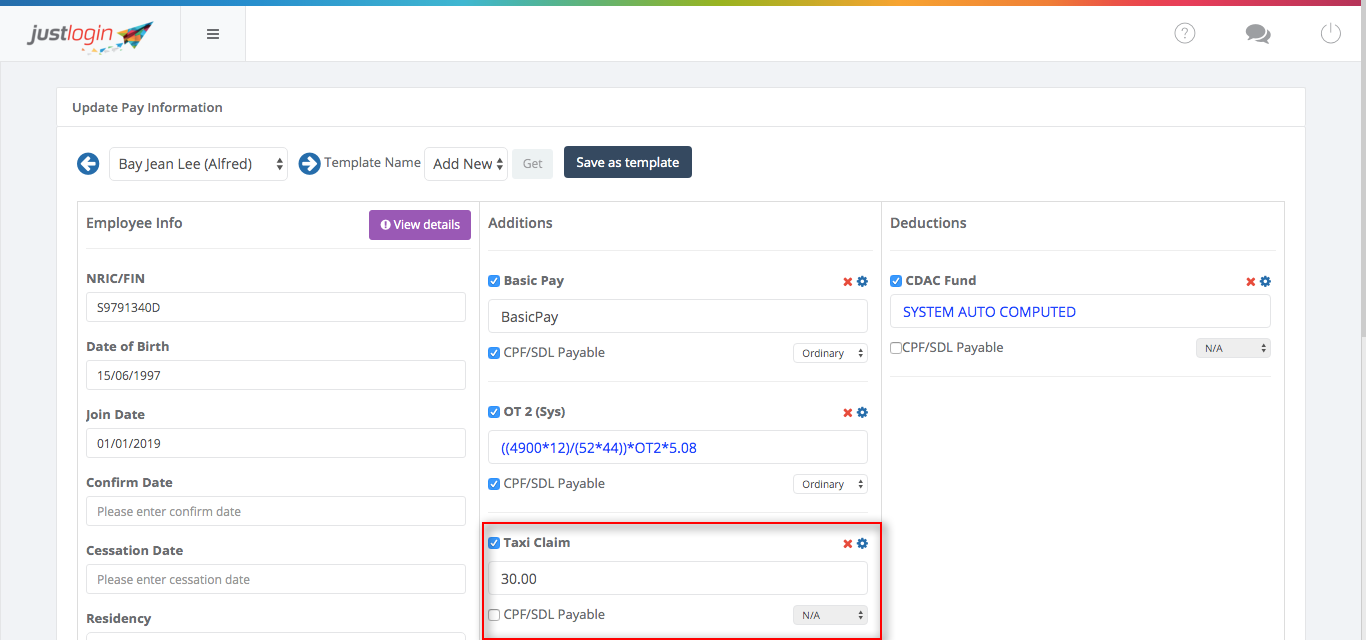Open the hamburger navigation menu

click(x=212, y=34)
